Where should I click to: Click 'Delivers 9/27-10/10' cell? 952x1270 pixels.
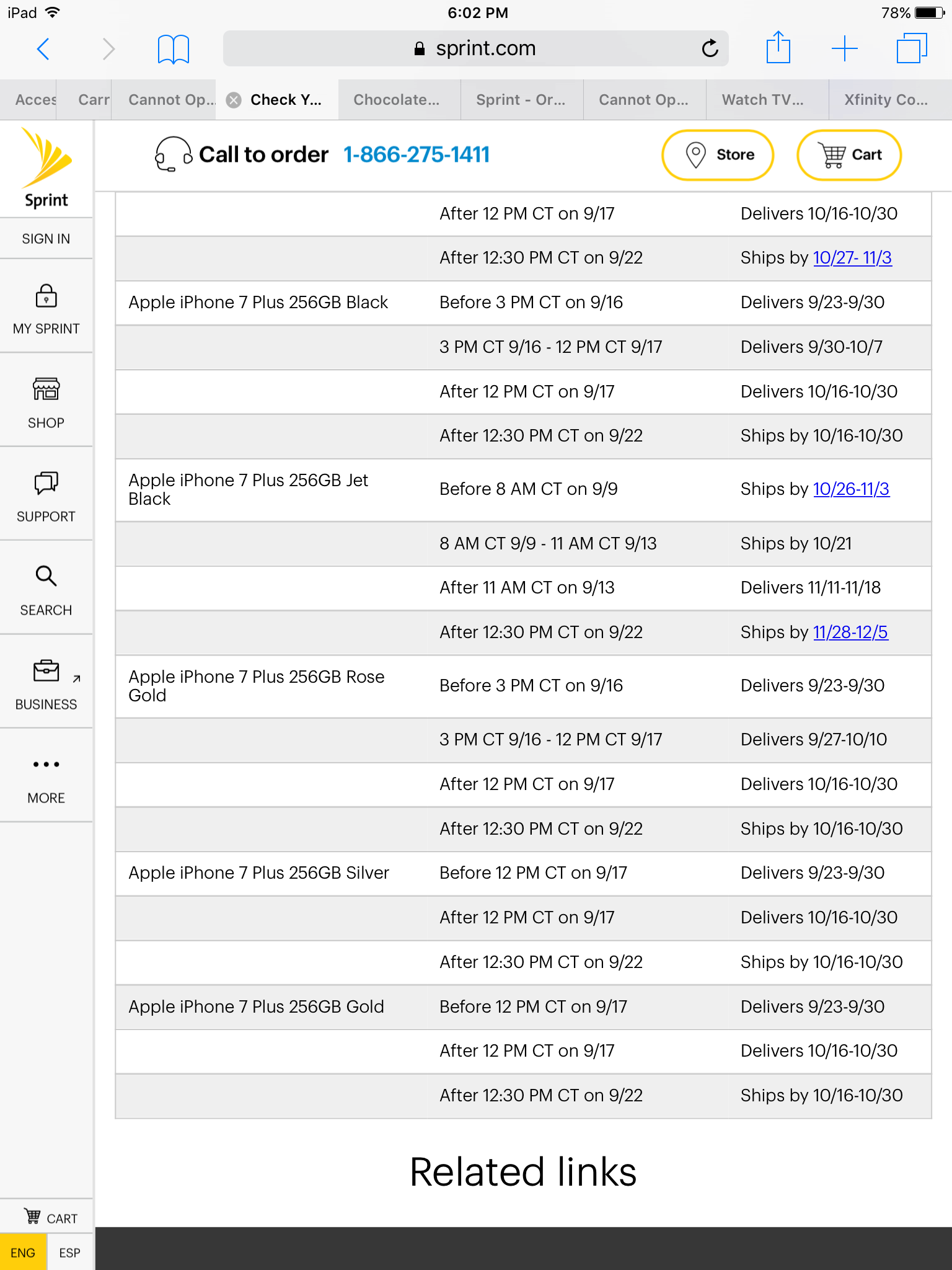click(814, 739)
